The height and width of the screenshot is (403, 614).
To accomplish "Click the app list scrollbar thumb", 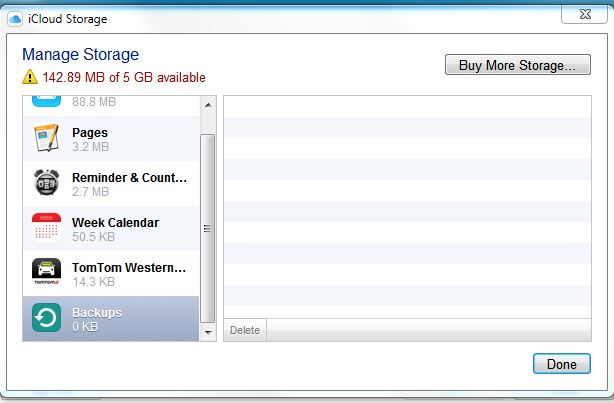I will point(208,228).
